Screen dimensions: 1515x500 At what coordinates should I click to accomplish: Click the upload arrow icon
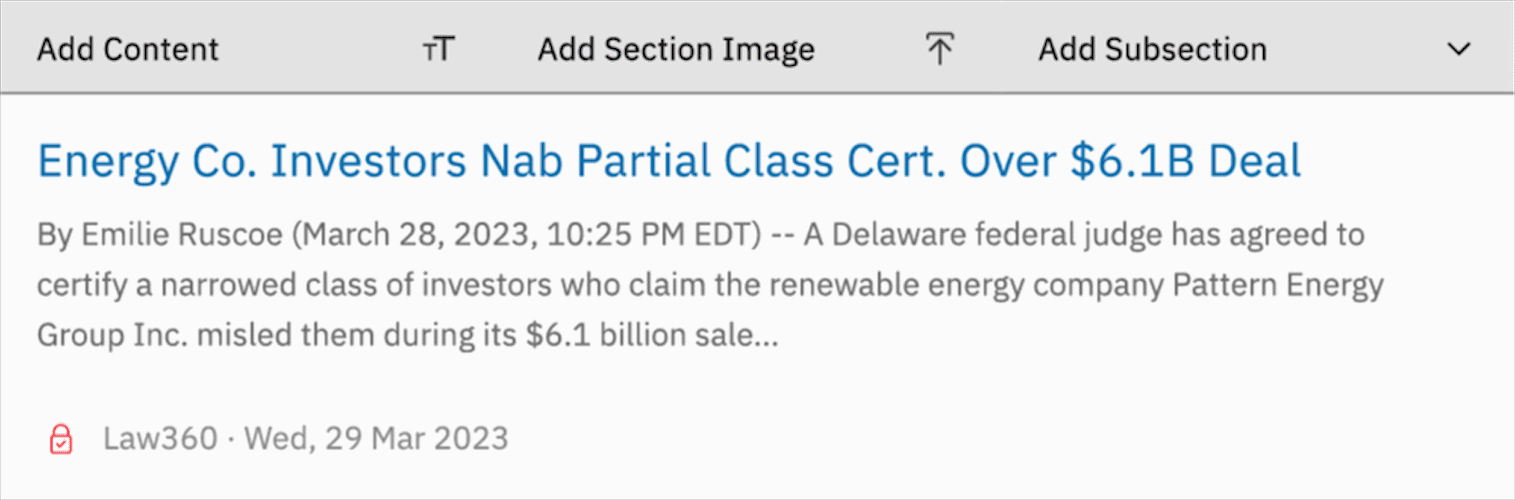click(x=938, y=49)
